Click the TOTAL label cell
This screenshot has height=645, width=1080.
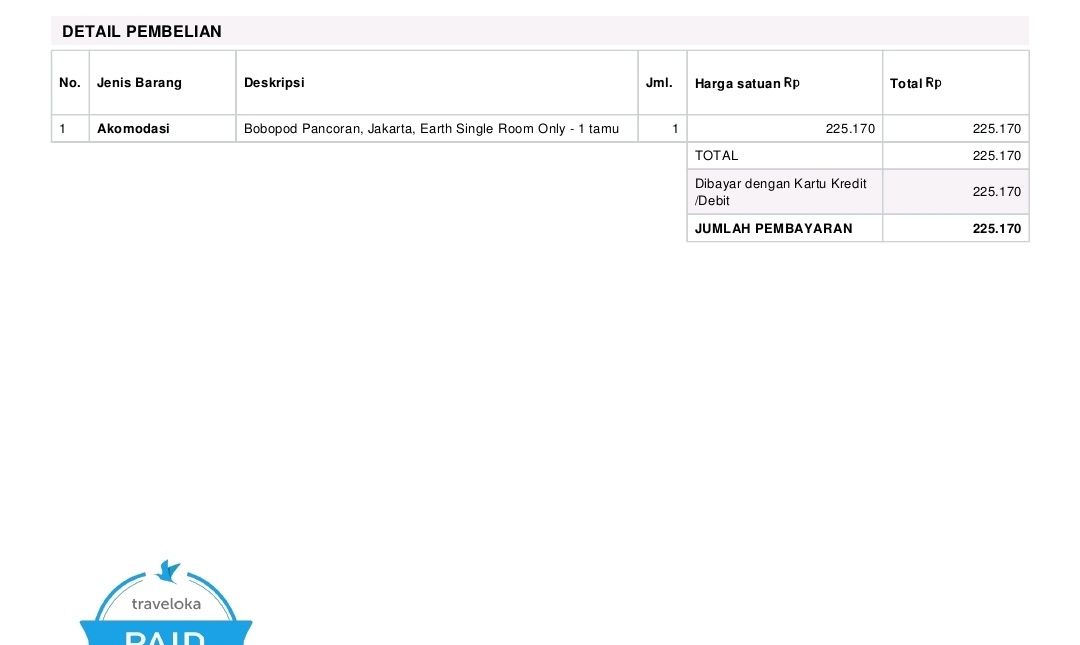pyautogui.click(x=785, y=156)
